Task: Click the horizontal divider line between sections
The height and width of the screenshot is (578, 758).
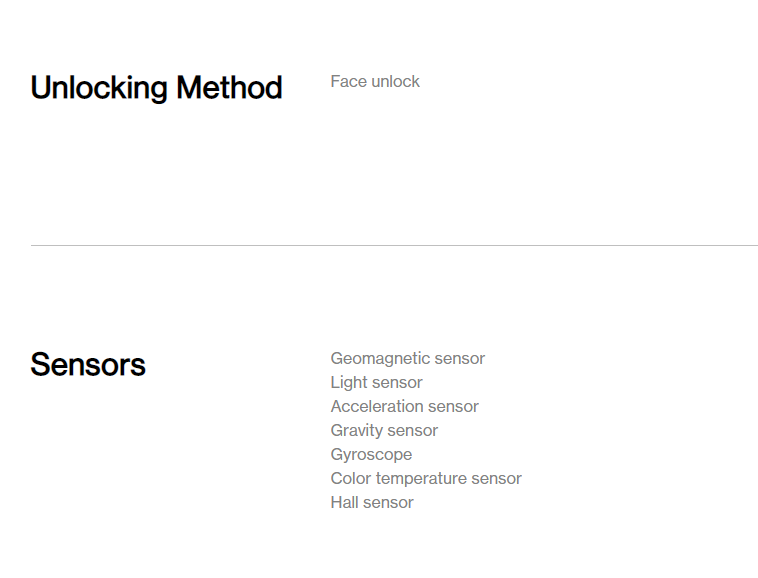Action: coord(394,245)
